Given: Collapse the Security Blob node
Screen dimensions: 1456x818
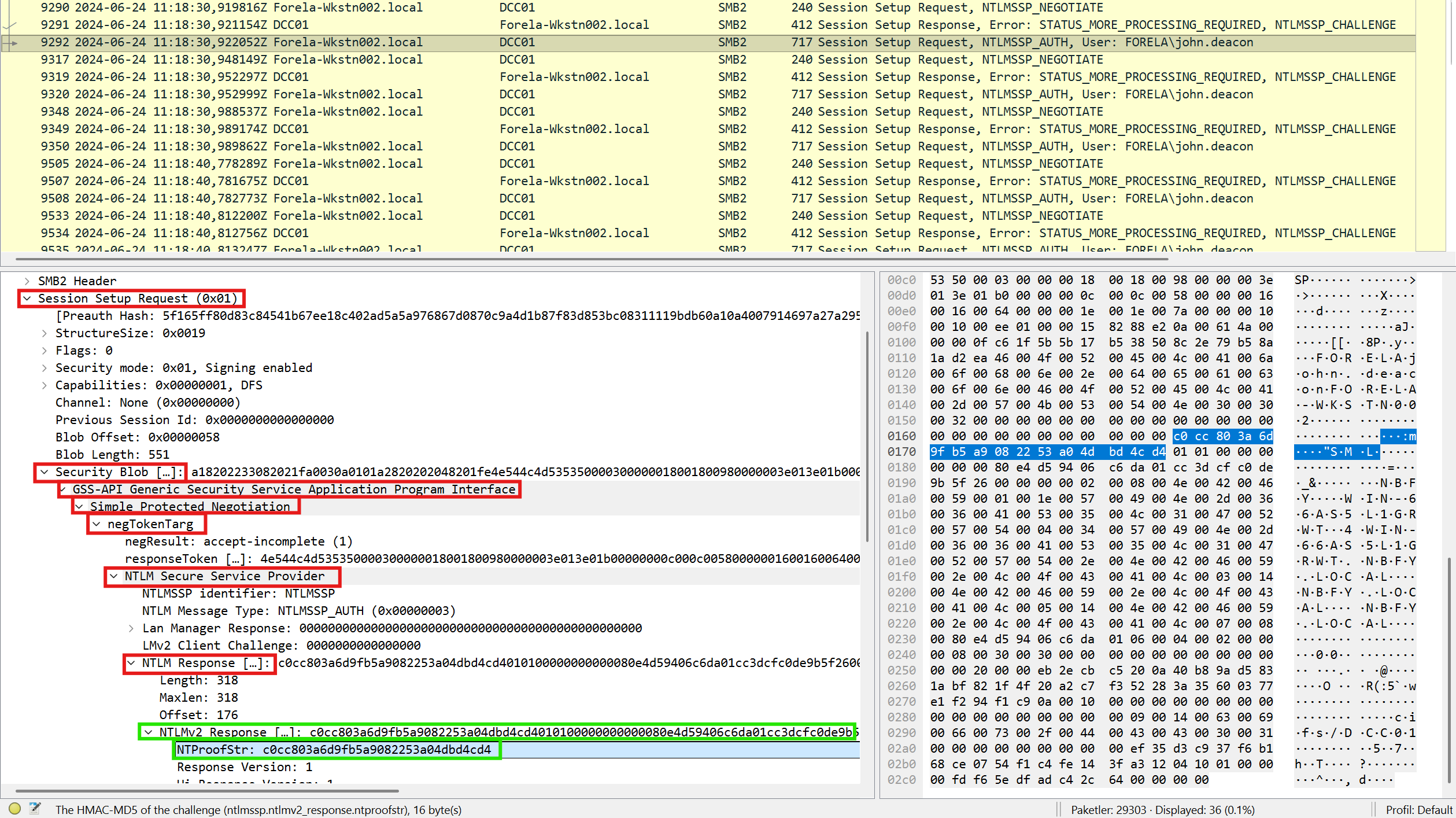Looking at the screenshot, I should point(45,472).
